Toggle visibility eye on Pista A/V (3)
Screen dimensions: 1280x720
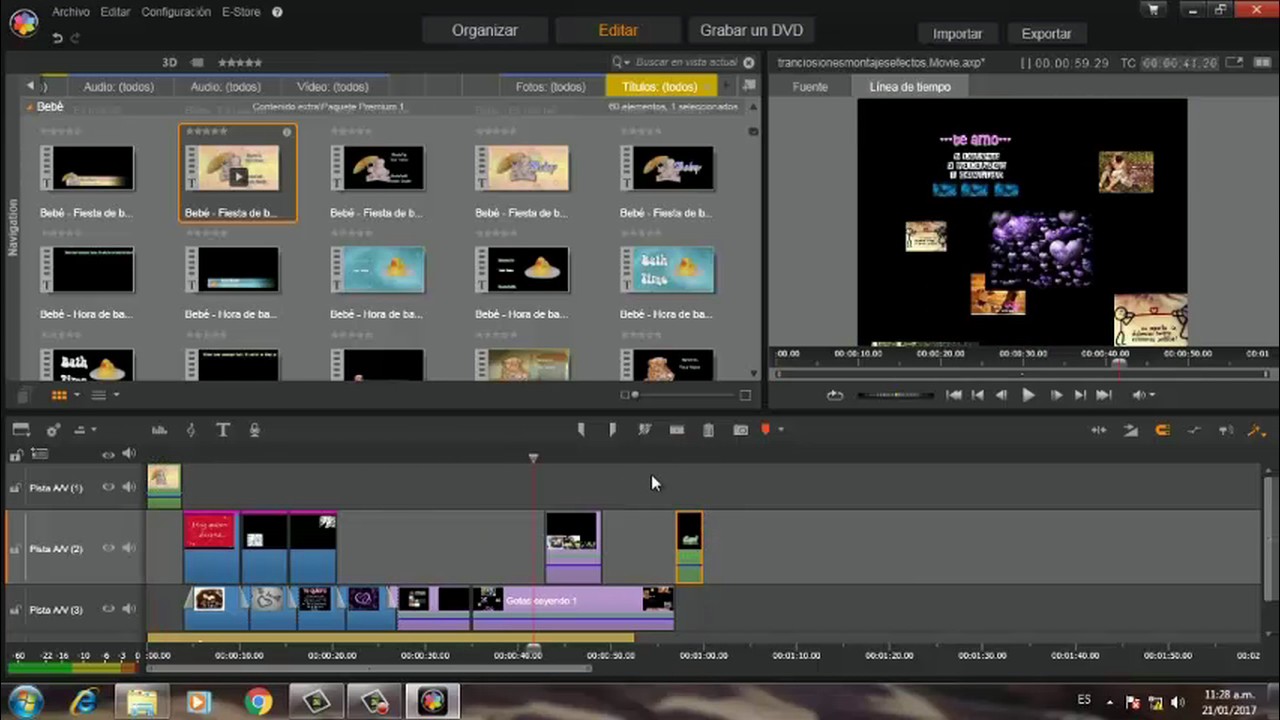(x=108, y=609)
